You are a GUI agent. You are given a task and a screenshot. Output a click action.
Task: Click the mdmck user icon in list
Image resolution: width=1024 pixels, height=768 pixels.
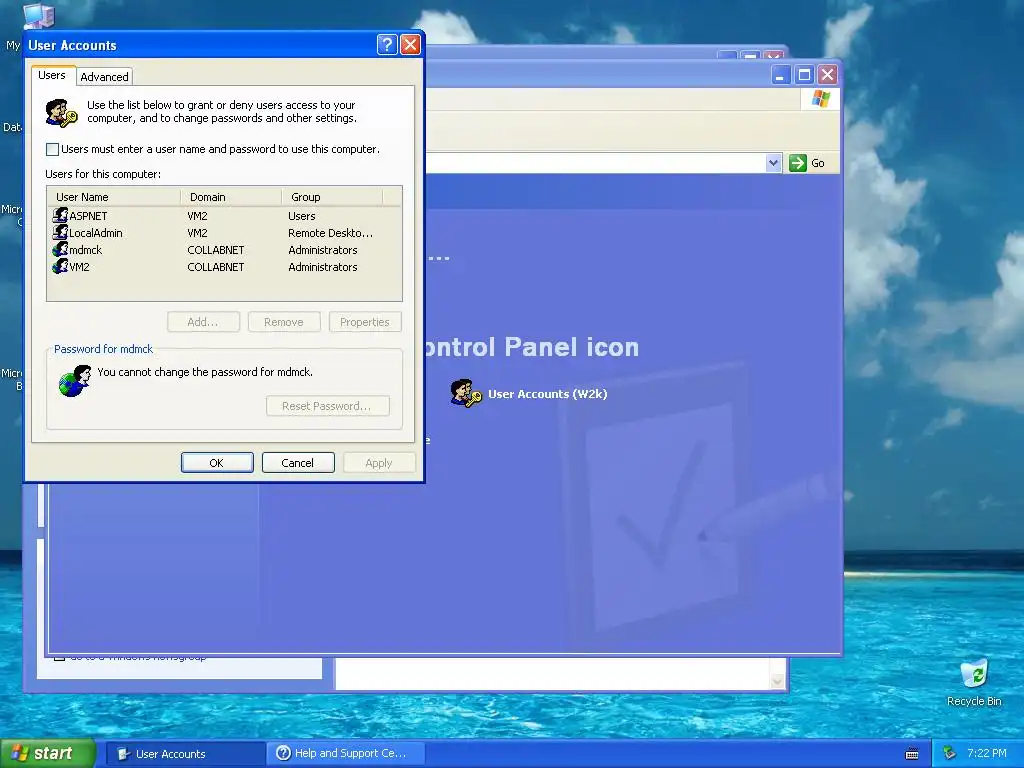tap(61, 249)
